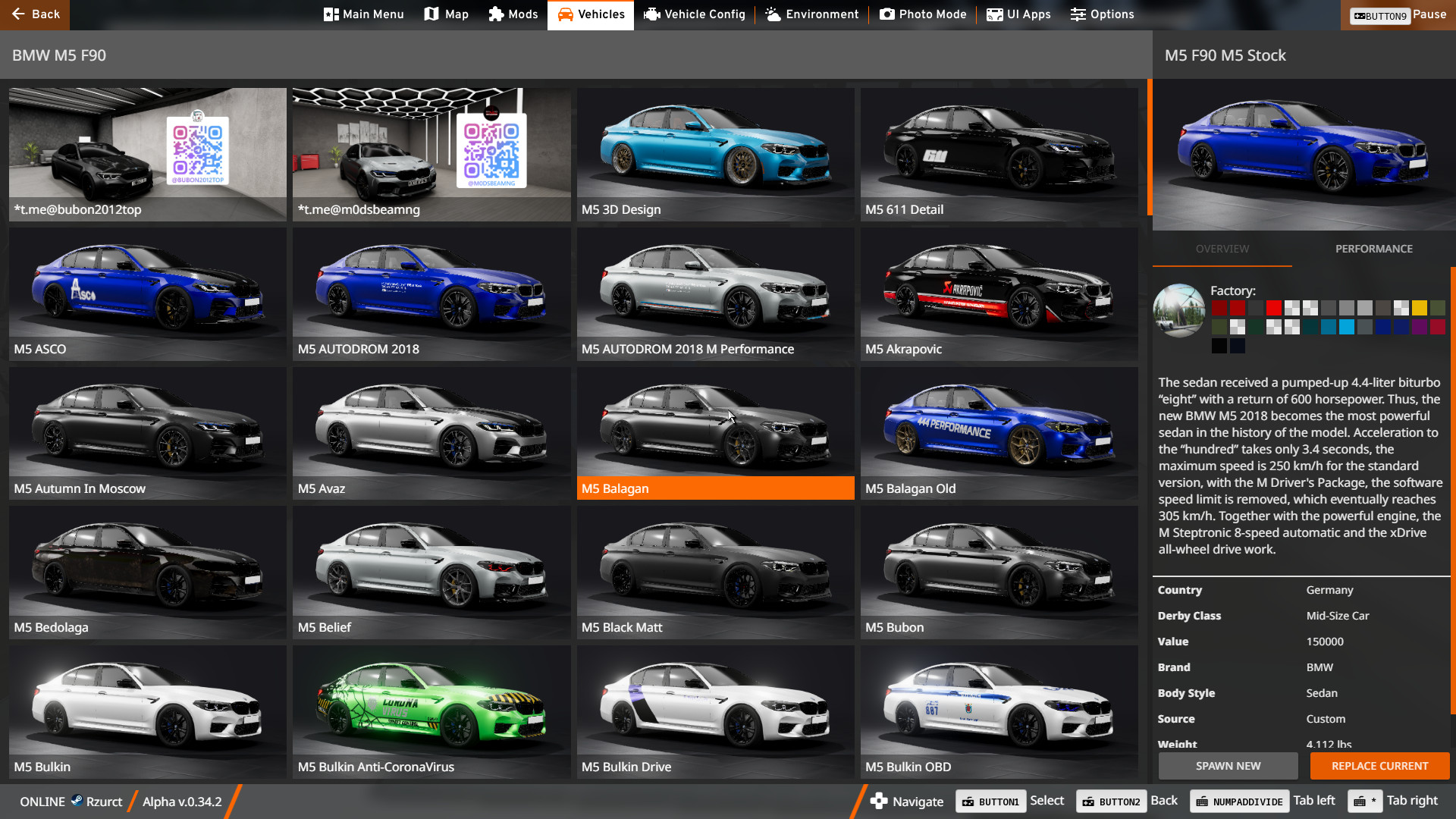Screen dimensions: 1456x819
Task: Pick the M5 Bulkin white car
Action: pyautogui.click(x=148, y=712)
